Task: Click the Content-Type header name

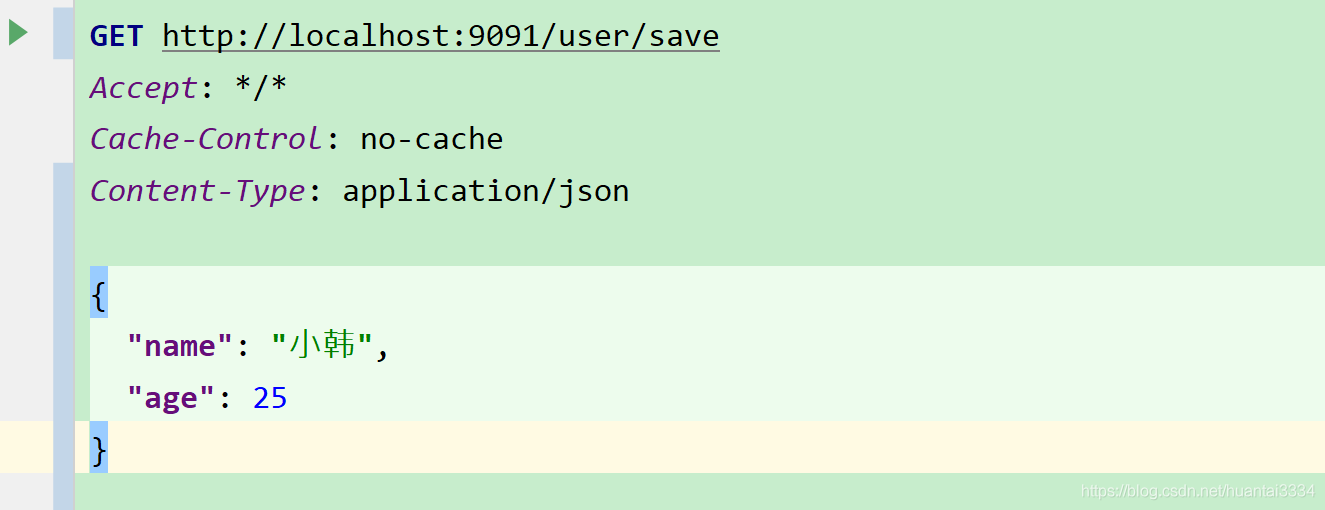Action: point(197,190)
